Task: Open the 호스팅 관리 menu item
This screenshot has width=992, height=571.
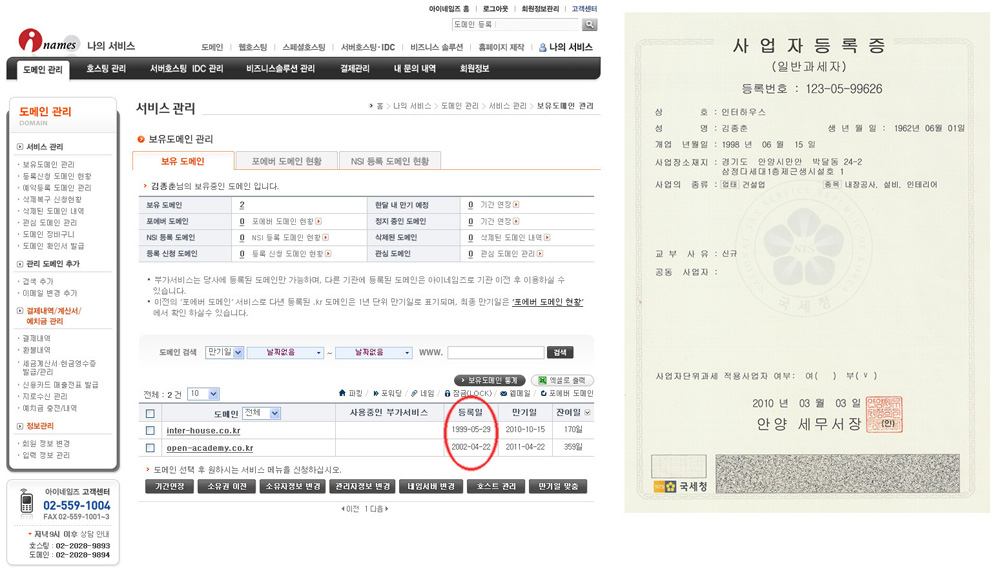Action: (106, 69)
